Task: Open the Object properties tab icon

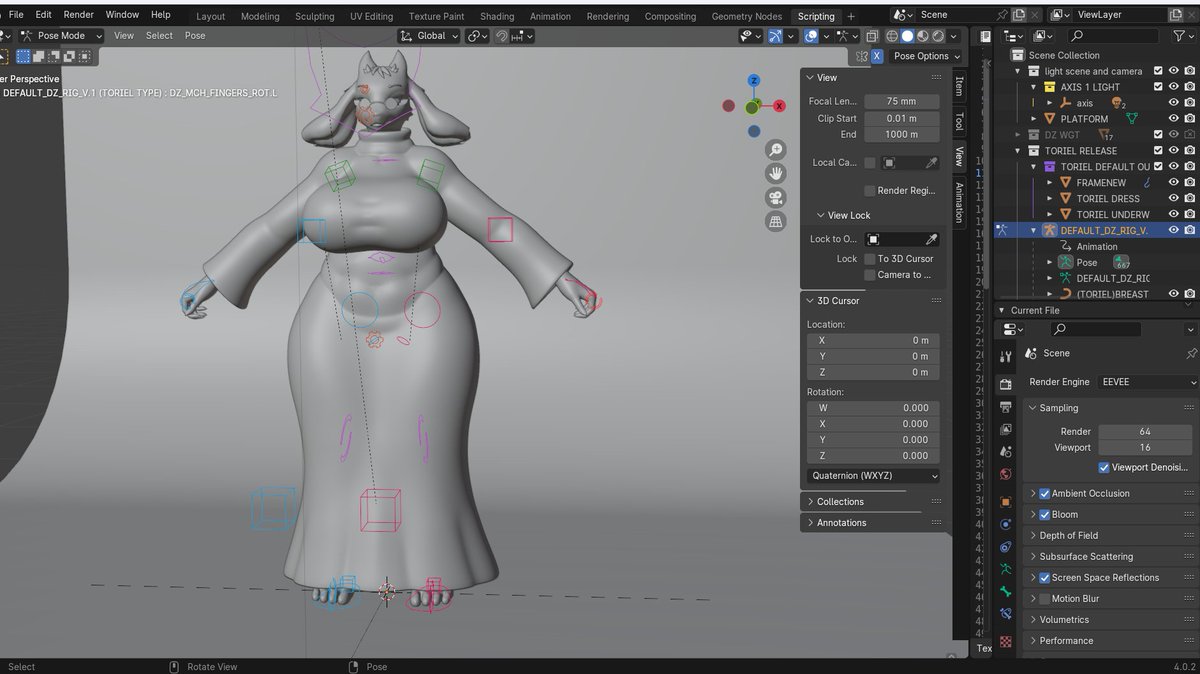Action: click(x=1006, y=502)
